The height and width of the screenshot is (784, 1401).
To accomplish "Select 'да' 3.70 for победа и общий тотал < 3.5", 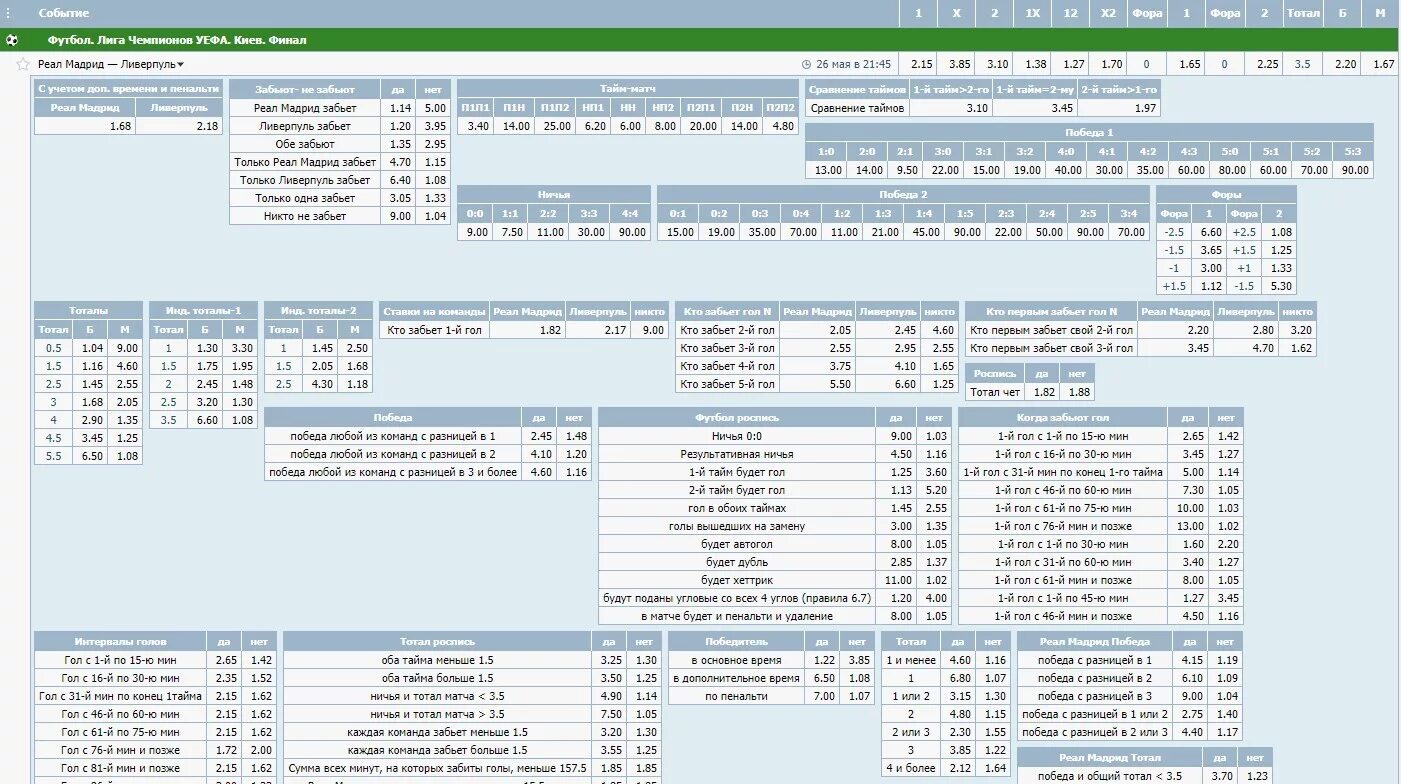I will pos(1220,776).
